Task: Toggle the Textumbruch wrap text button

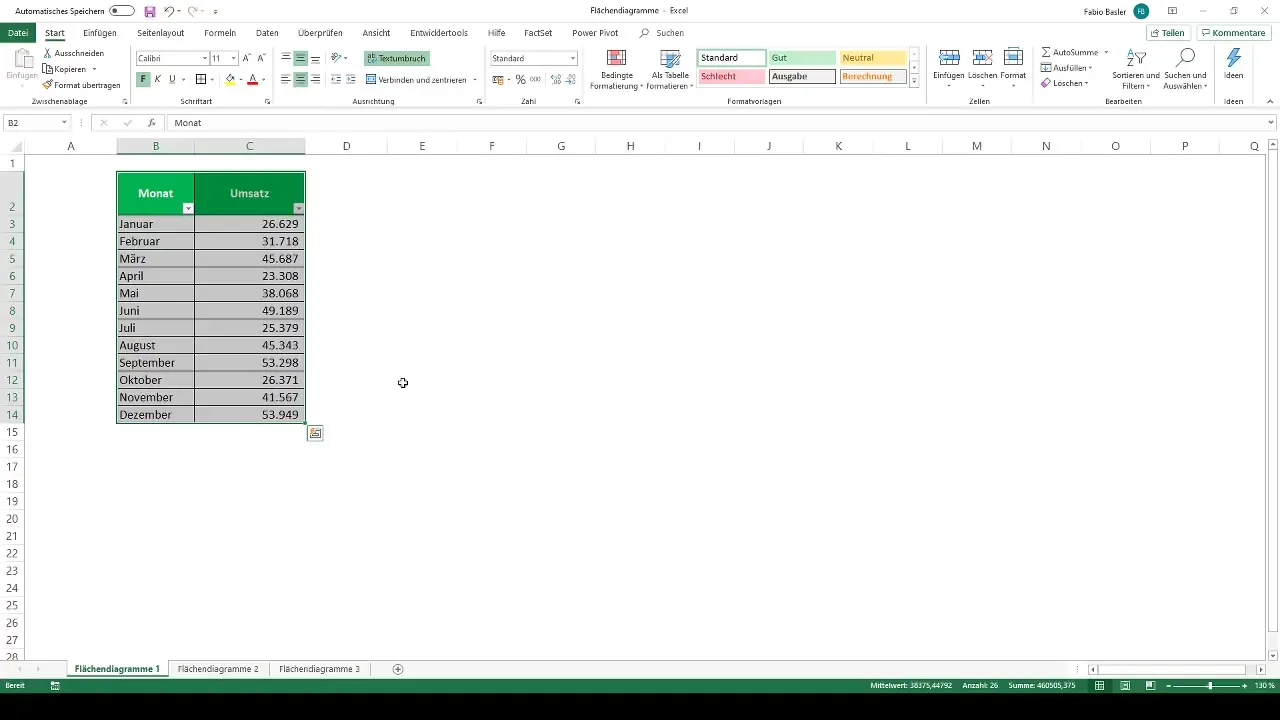Action: pos(397,58)
